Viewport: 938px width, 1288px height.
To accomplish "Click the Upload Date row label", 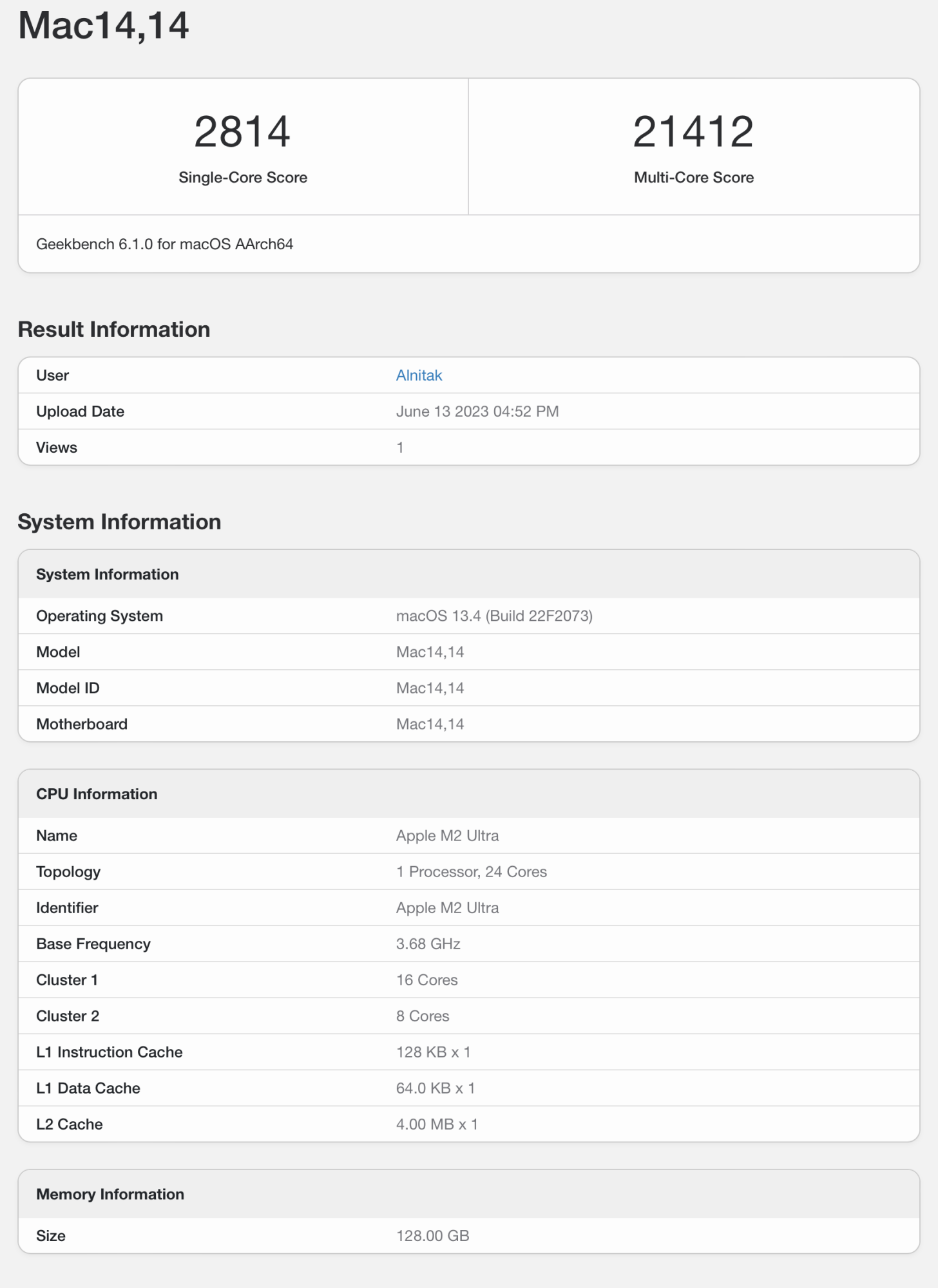I will point(81,412).
